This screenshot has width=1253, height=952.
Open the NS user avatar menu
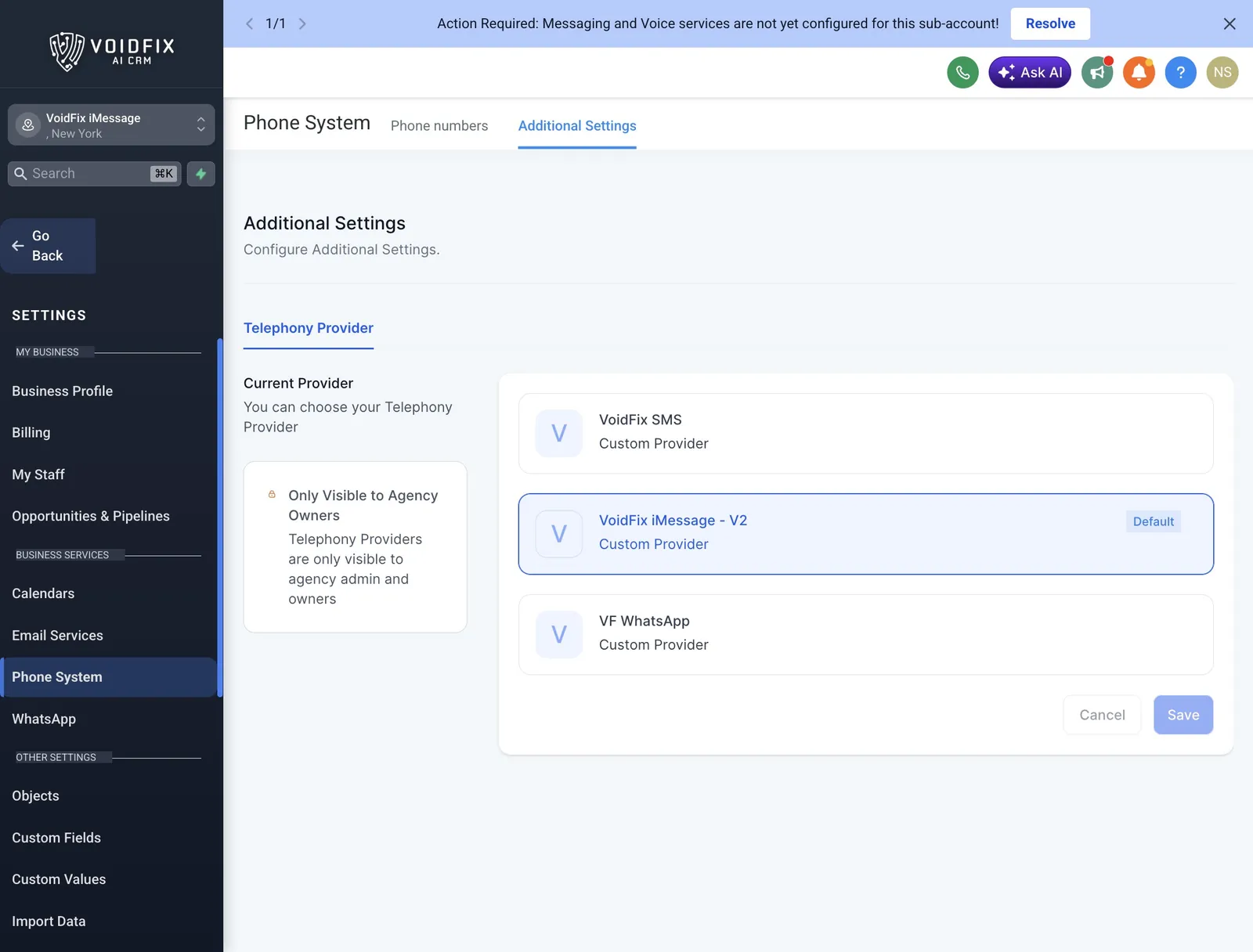1222,73
